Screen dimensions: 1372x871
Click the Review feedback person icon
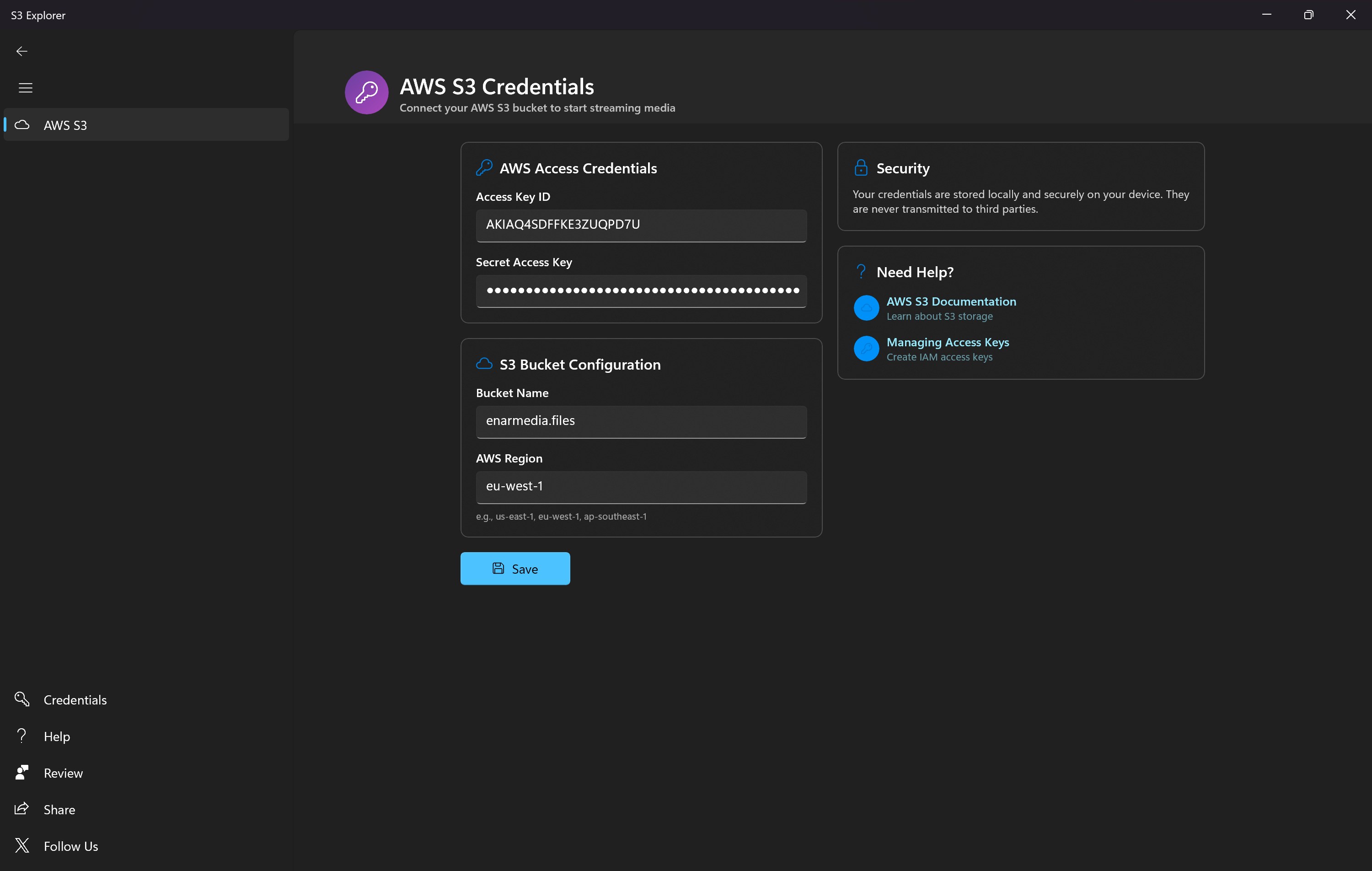click(x=21, y=772)
